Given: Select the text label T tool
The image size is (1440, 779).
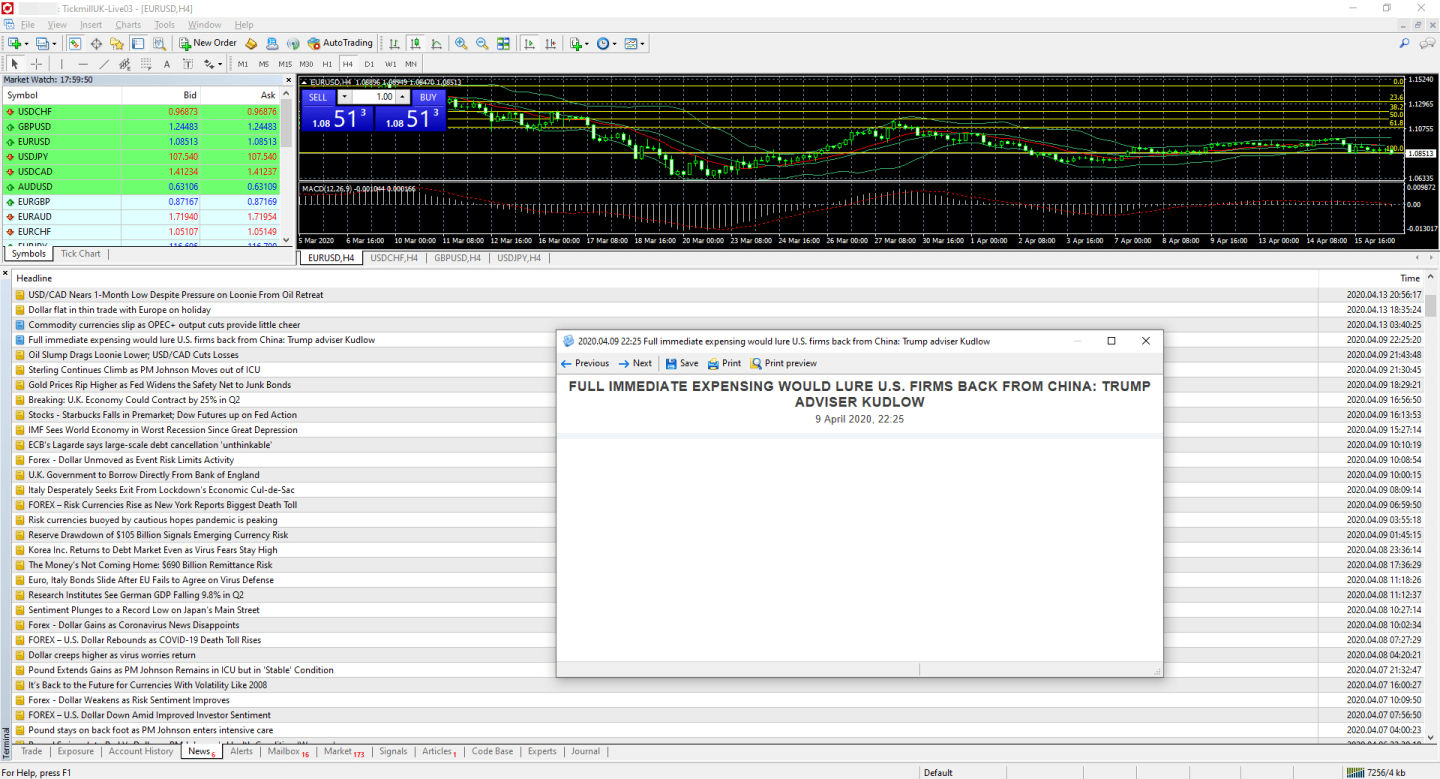Looking at the screenshot, I should (187, 64).
